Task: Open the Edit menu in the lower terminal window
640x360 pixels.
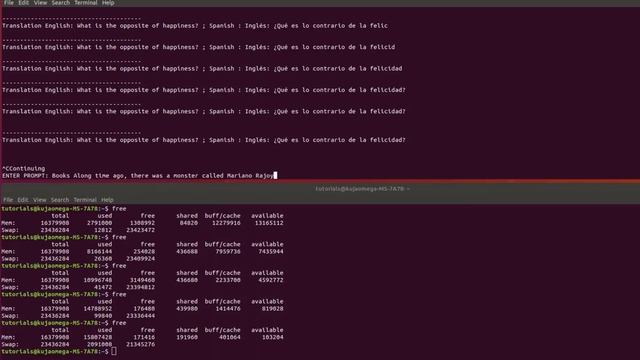Action: pos(23,200)
